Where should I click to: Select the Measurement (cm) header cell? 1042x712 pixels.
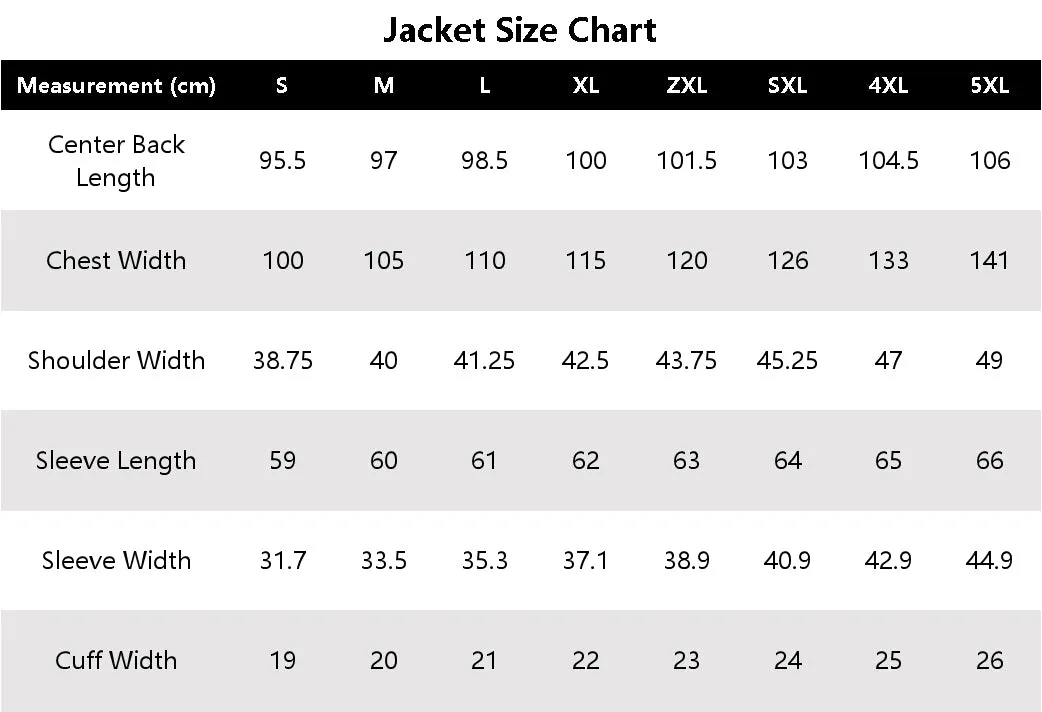[x=116, y=86]
